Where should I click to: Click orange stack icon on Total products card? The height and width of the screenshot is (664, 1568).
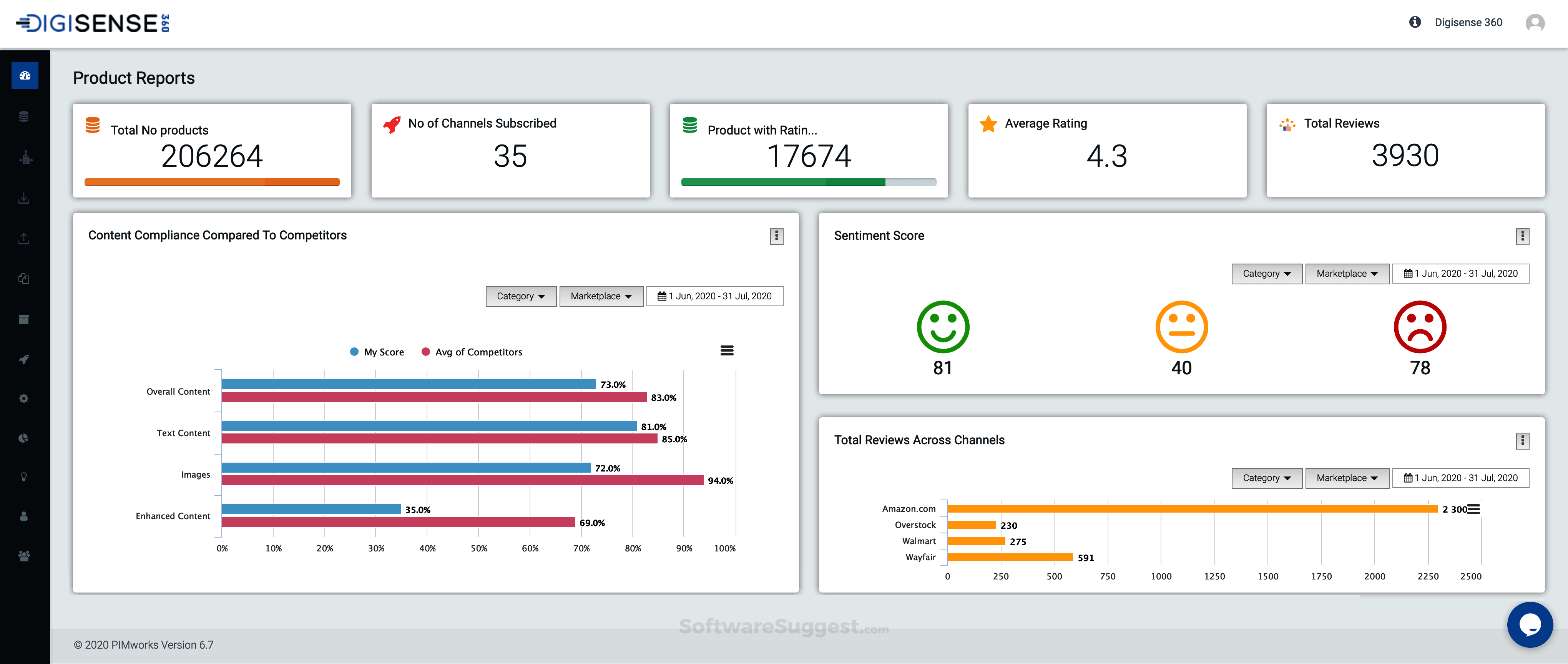tap(93, 125)
